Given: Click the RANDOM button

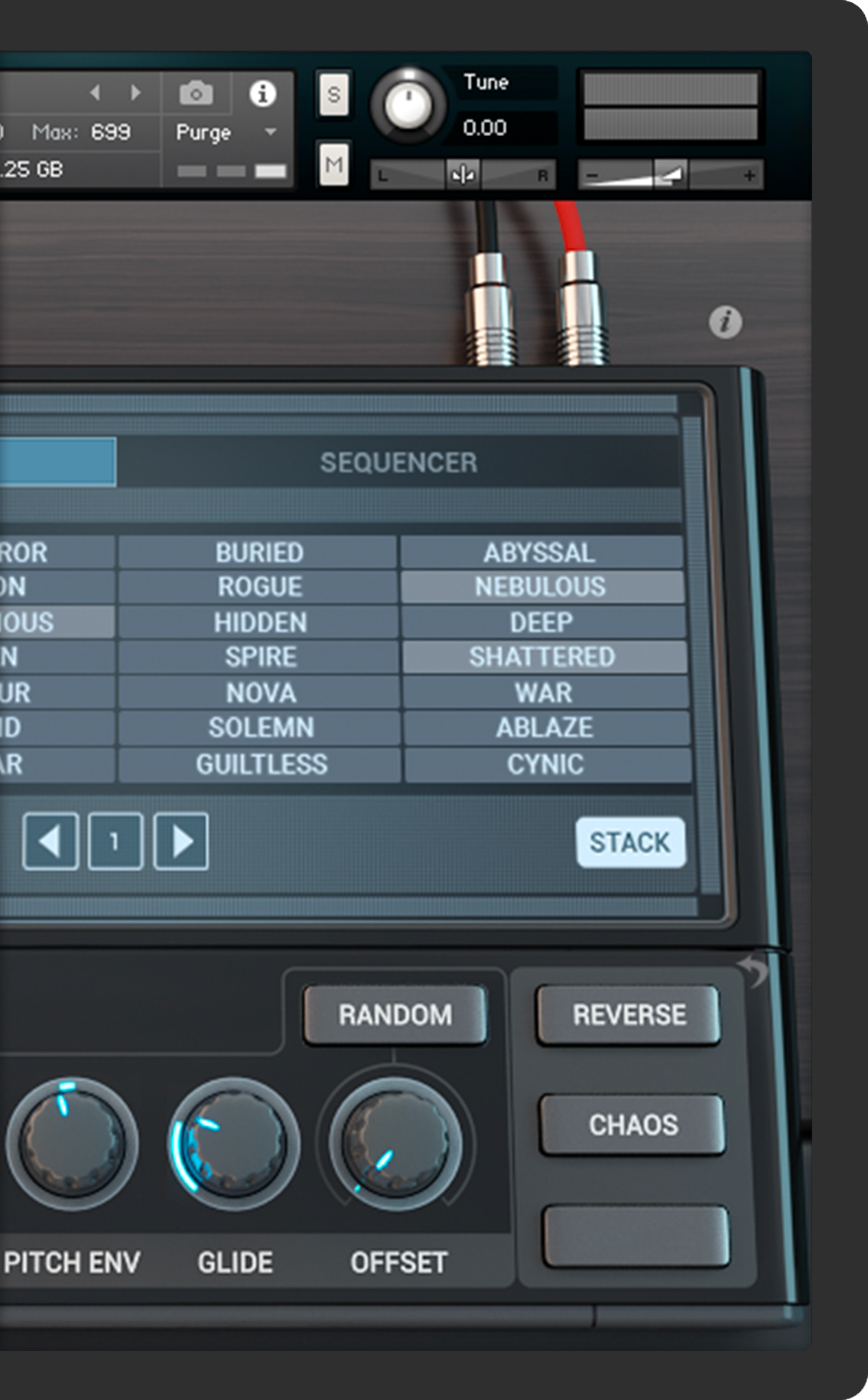Looking at the screenshot, I should pyautogui.click(x=395, y=1015).
